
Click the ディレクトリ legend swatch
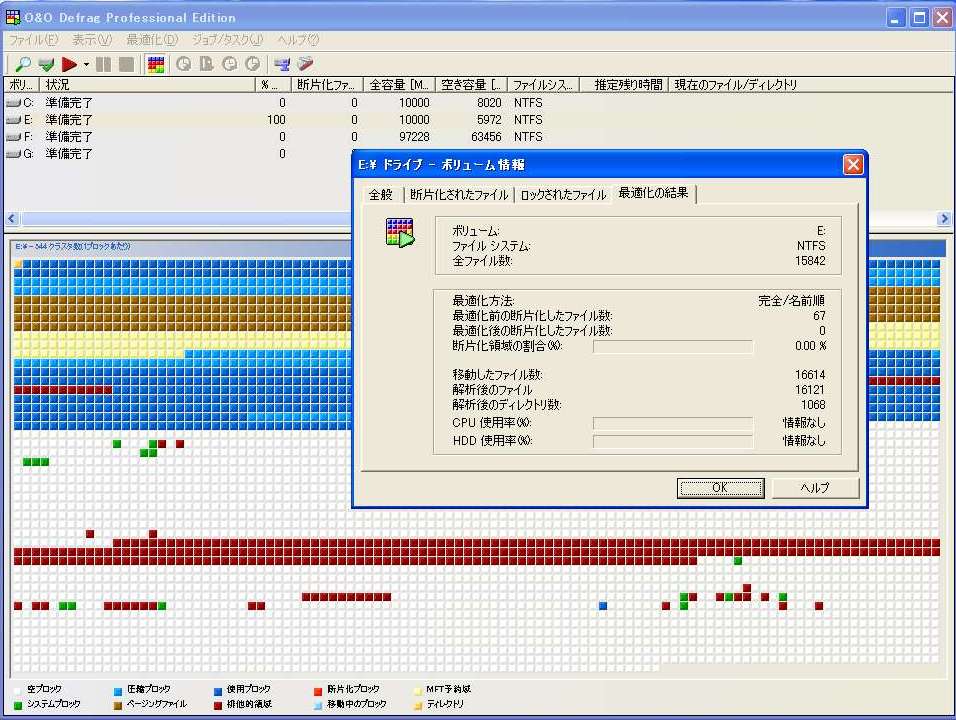pyautogui.click(x=418, y=705)
